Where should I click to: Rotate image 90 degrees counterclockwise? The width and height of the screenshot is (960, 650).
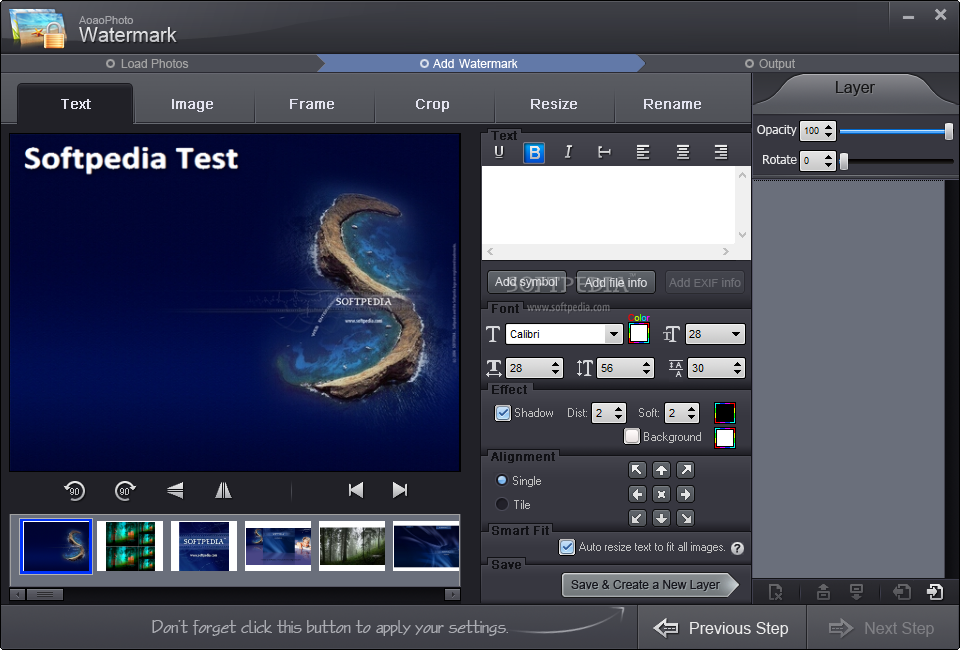74,490
